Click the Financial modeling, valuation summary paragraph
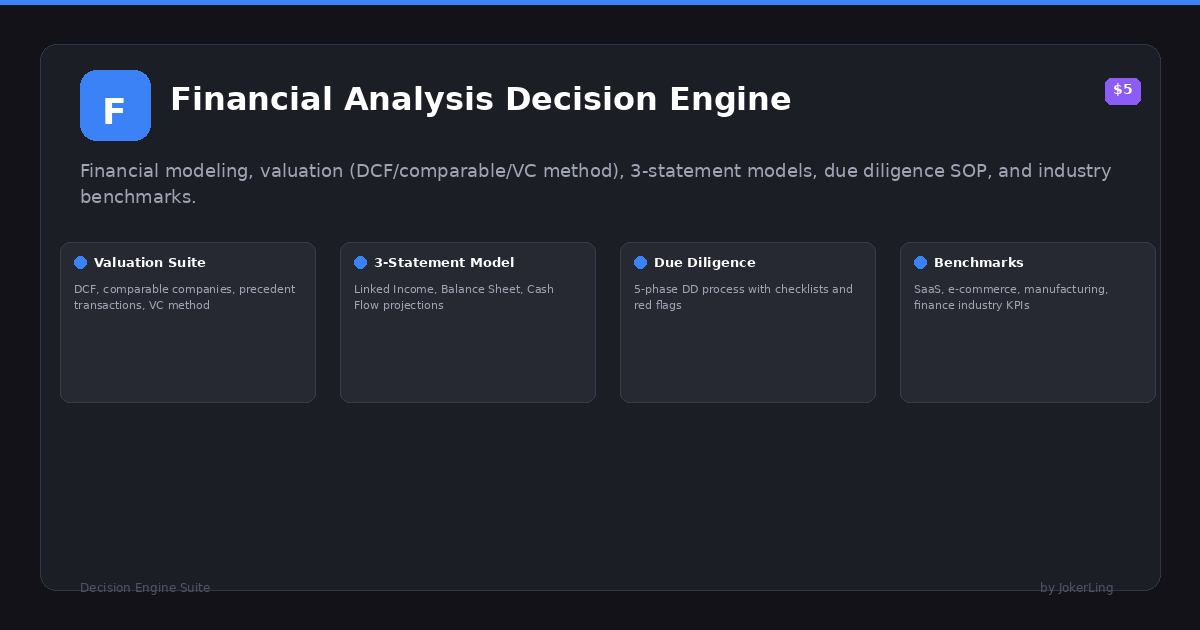 (x=596, y=184)
